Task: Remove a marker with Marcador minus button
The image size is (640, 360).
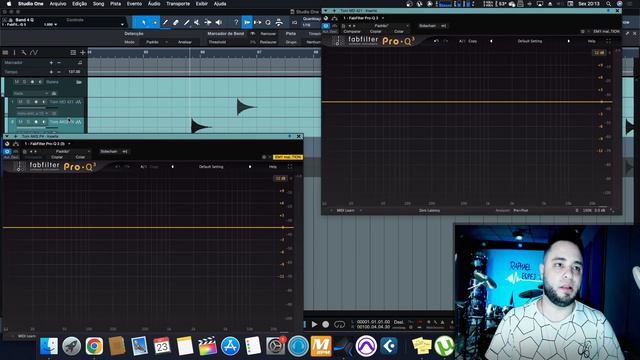Action: [x=59, y=62]
